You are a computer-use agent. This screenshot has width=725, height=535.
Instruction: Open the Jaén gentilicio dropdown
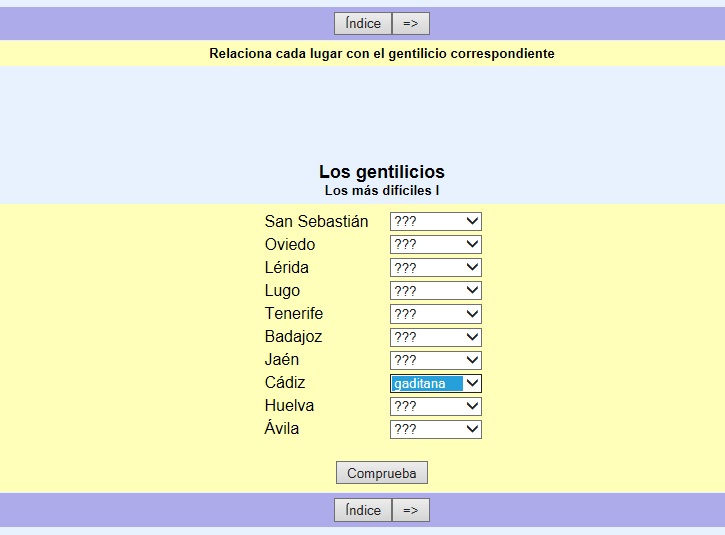point(435,360)
